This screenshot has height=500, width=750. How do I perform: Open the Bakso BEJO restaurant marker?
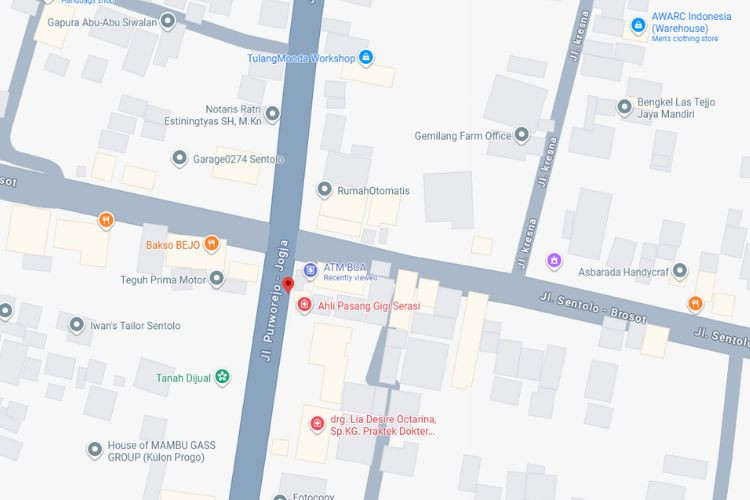211,244
